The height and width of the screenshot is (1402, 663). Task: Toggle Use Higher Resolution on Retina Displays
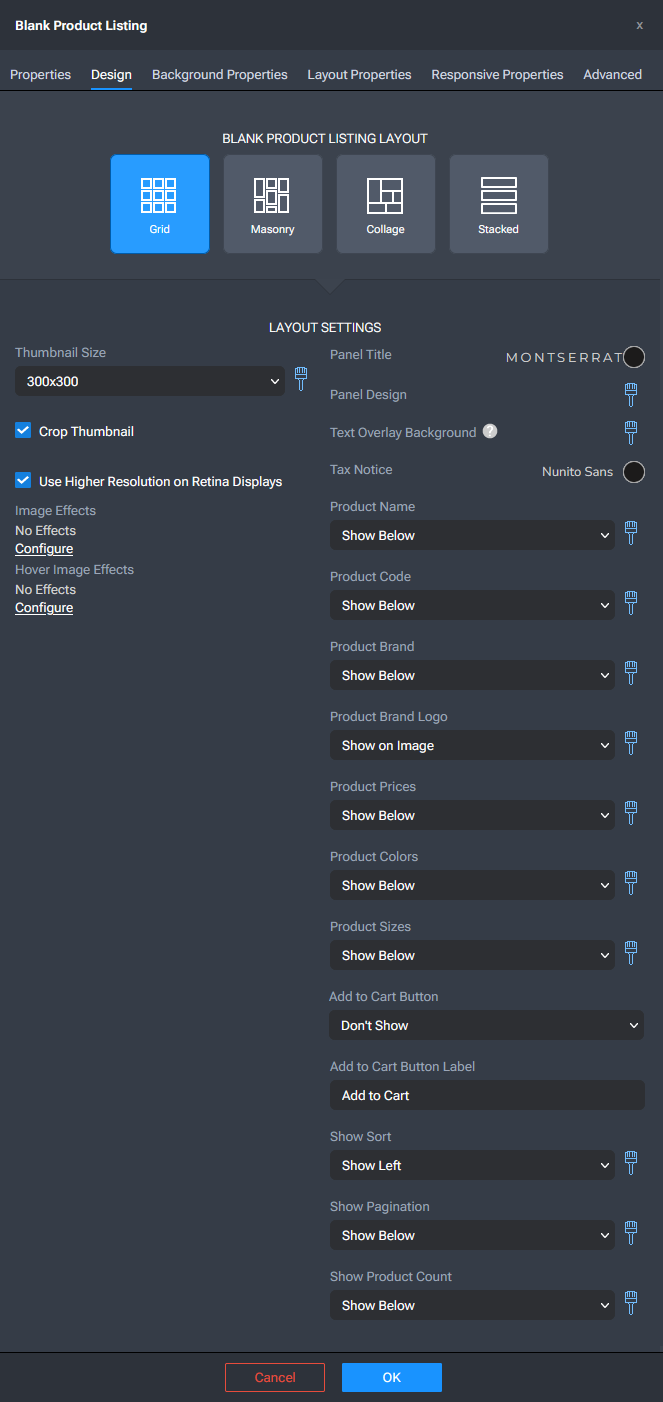click(23, 480)
